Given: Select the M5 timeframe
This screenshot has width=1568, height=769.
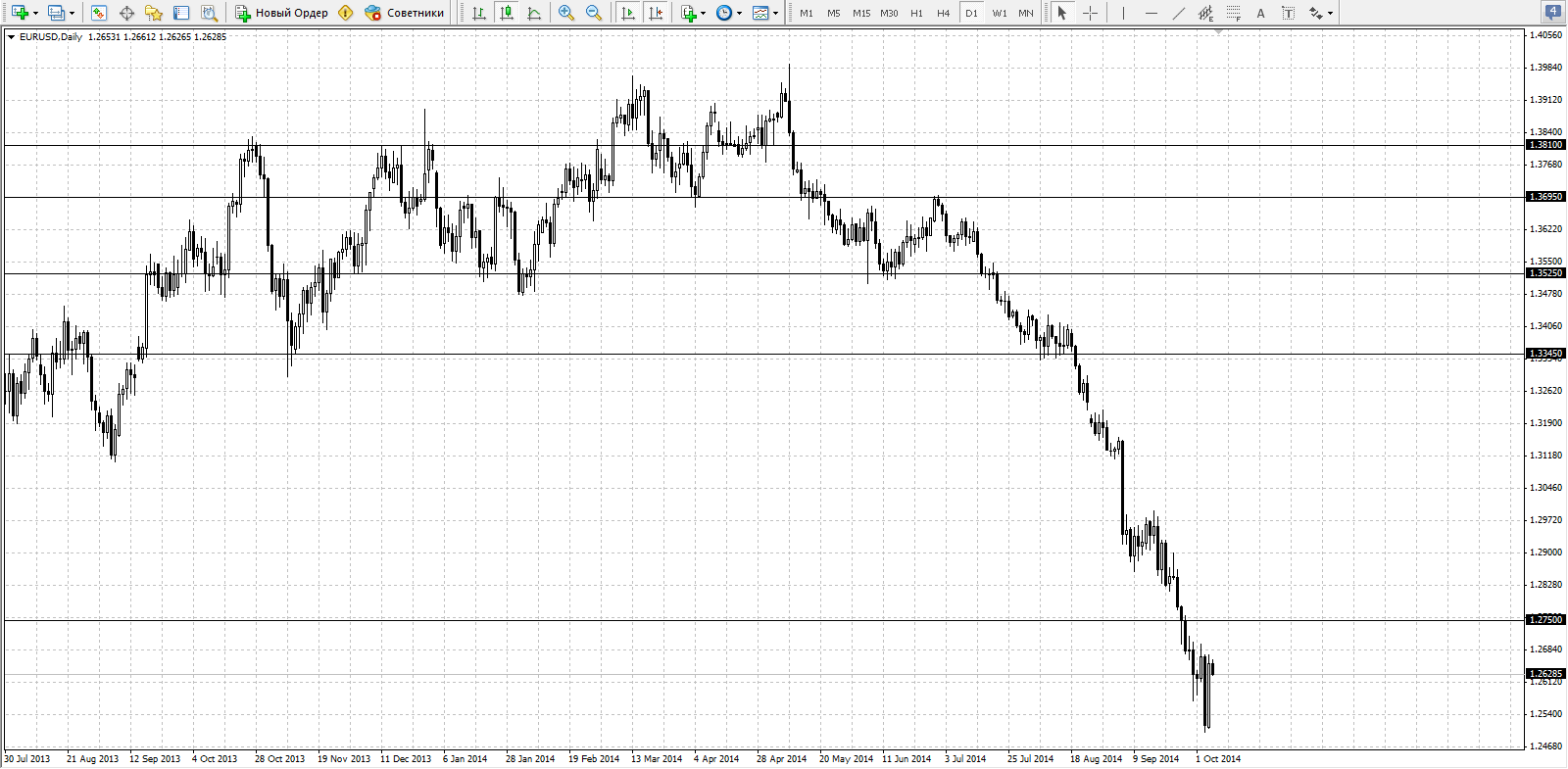Looking at the screenshot, I should click(x=834, y=13).
